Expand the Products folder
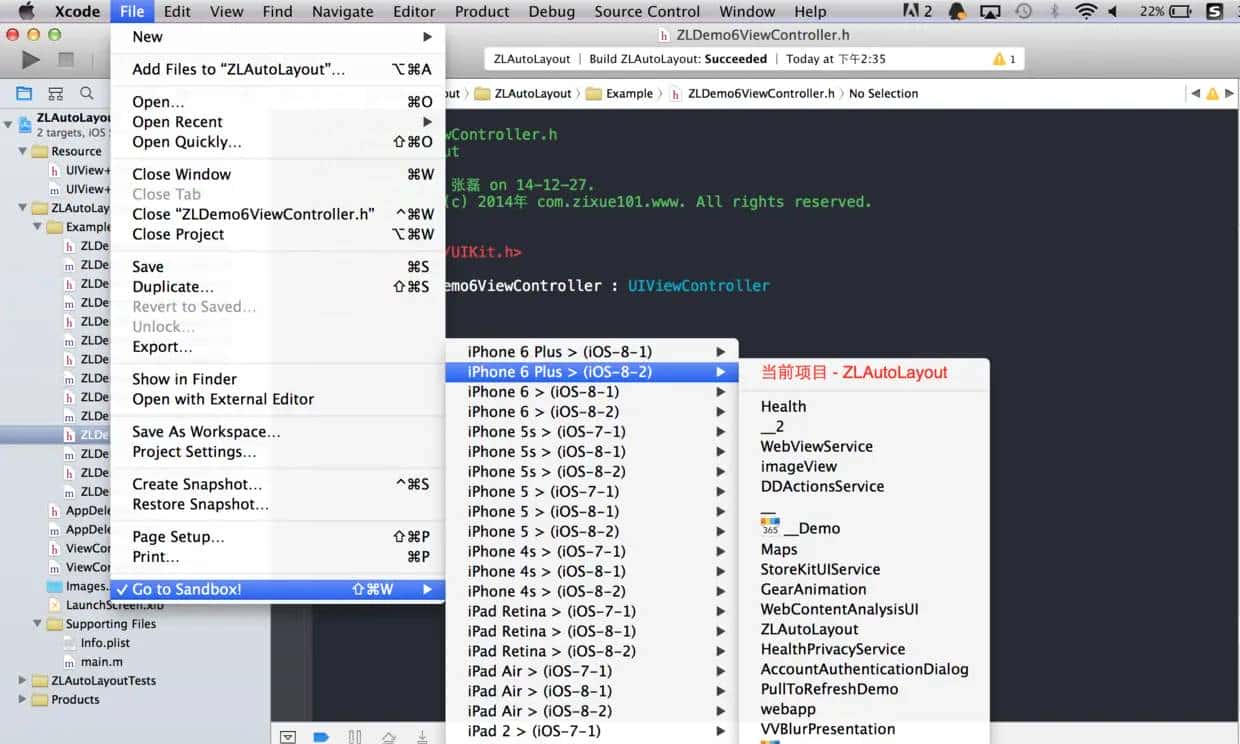The image size is (1240, 744). [x=23, y=699]
